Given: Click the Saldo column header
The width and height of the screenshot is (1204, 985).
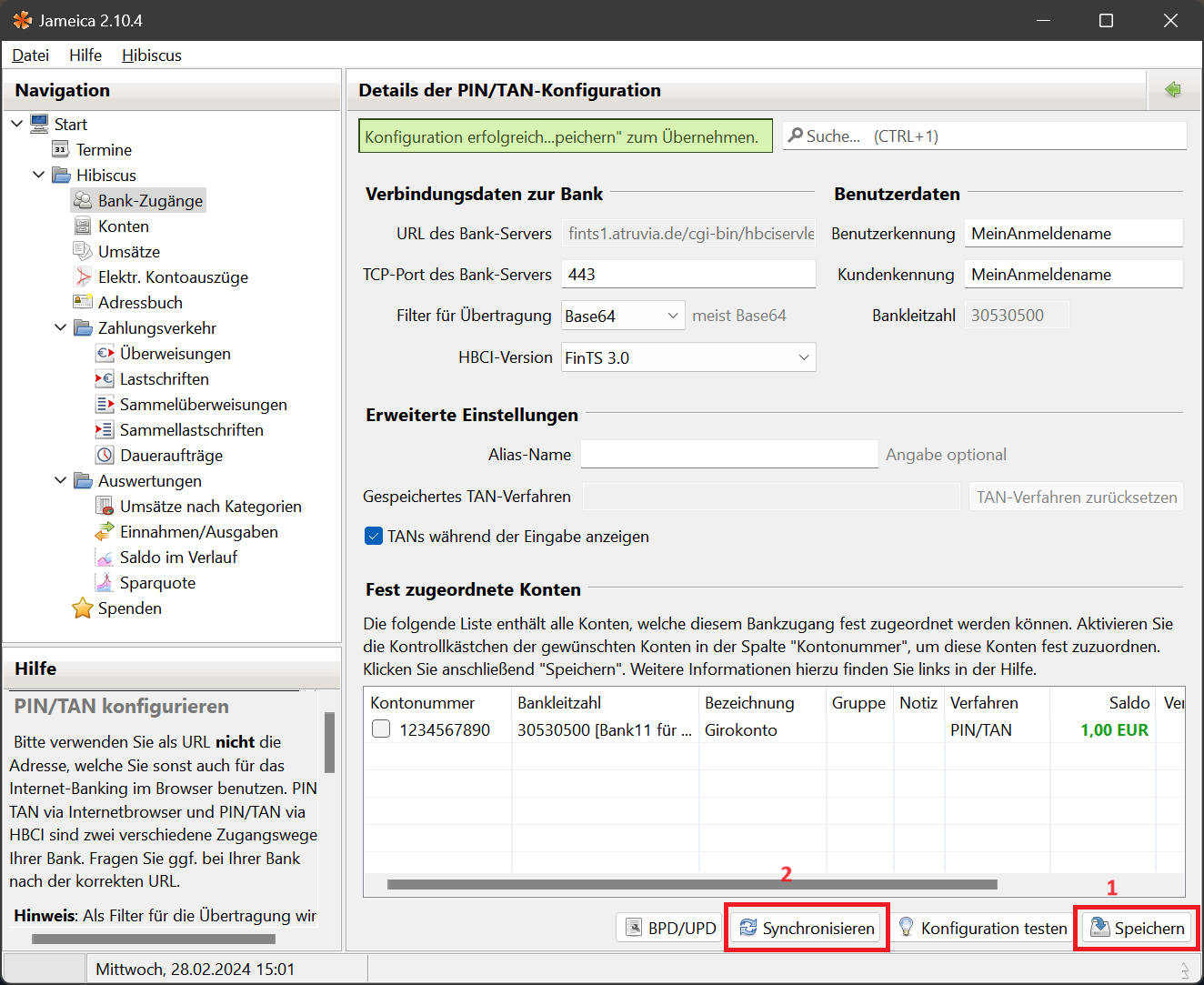Looking at the screenshot, I should [1102, 702].
